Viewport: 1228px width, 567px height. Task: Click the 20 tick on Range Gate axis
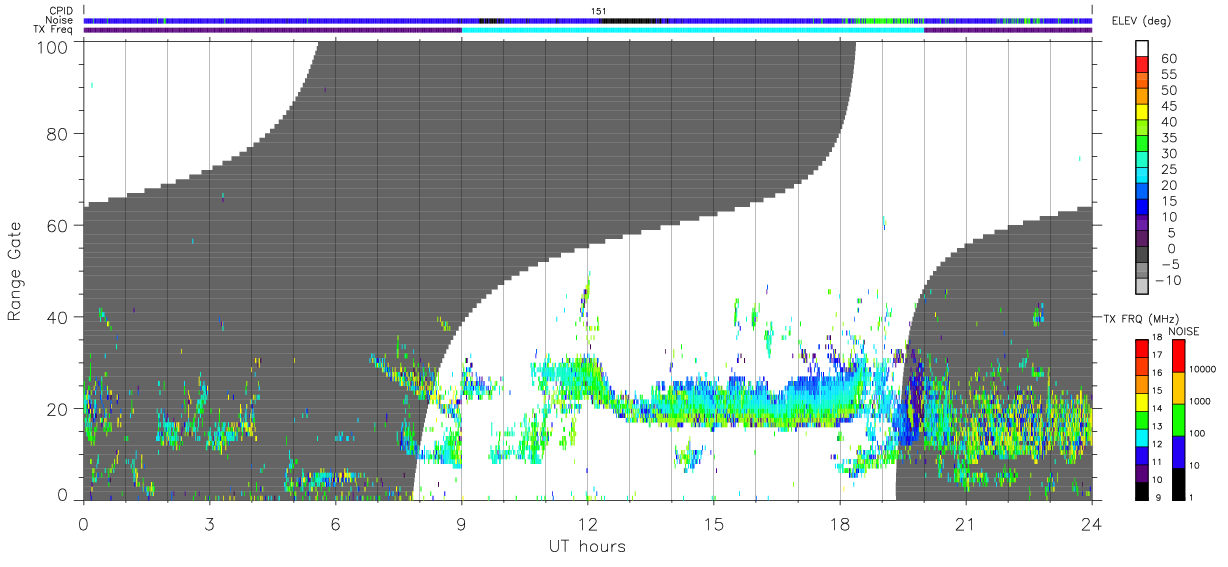tap(59, 409)
